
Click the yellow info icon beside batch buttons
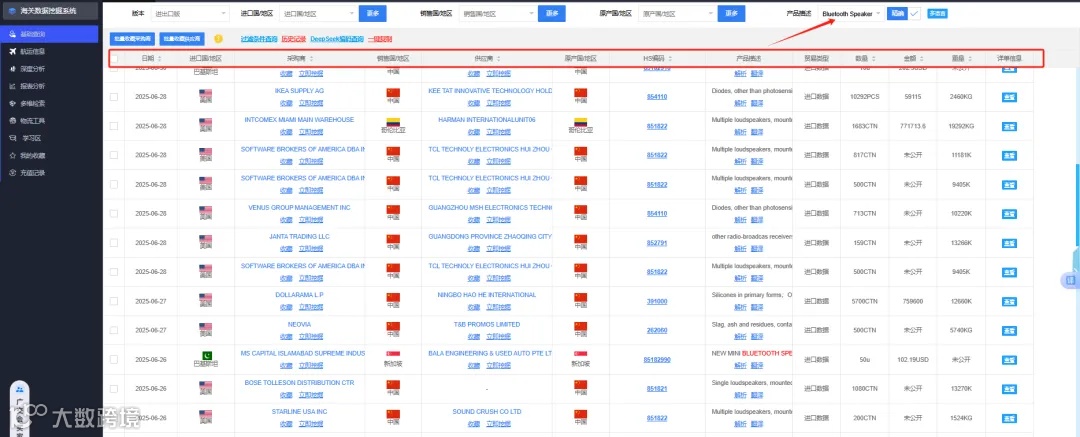point(218,39)
